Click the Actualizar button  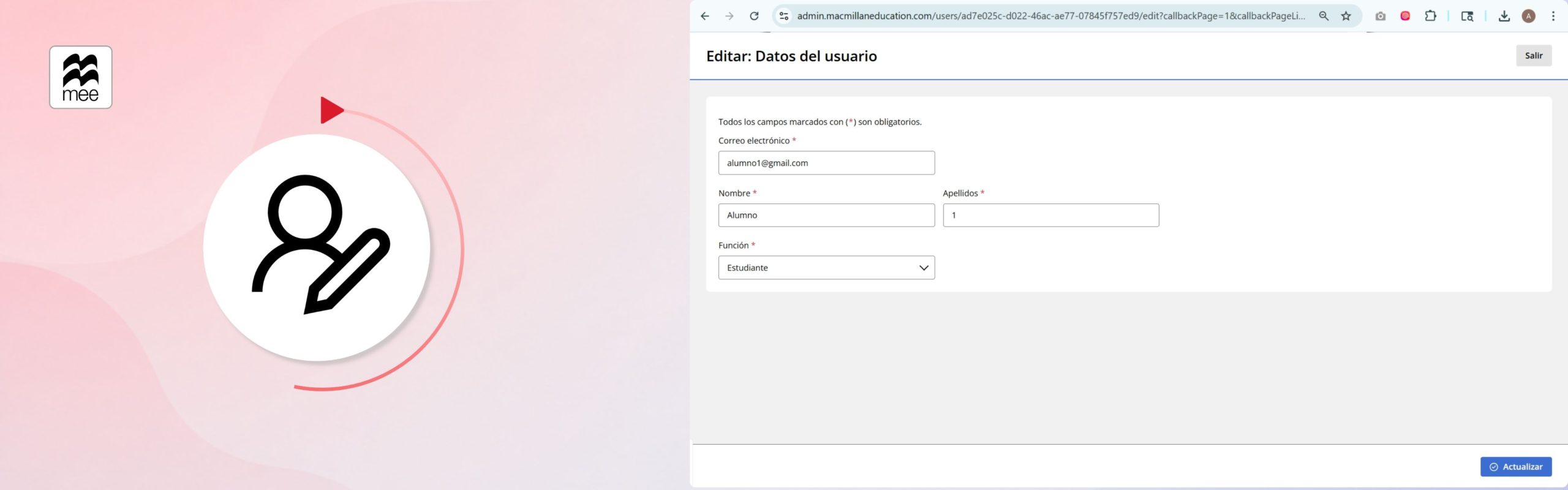point(1515,467)
